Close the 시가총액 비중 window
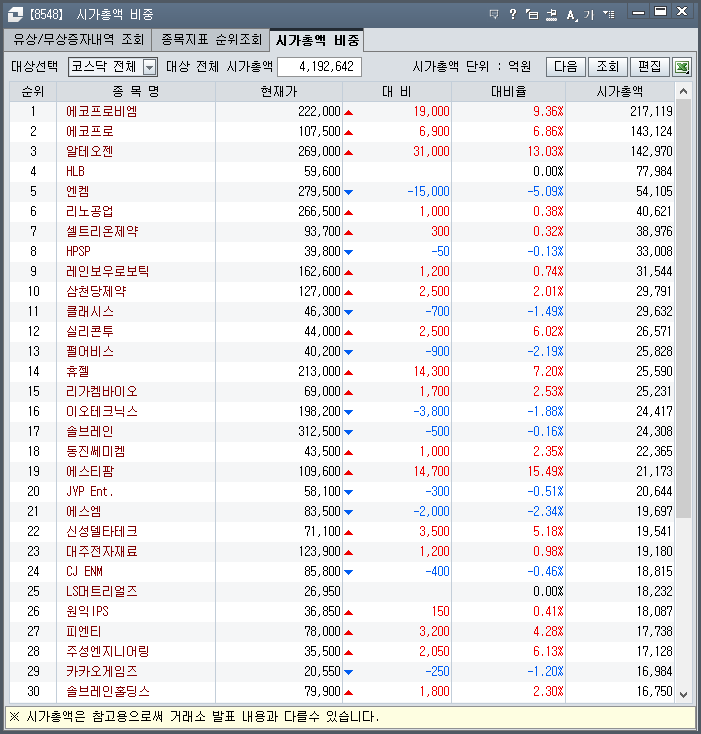Image resolution: width=701 pixels, height=734 pixels. (682, 12)
